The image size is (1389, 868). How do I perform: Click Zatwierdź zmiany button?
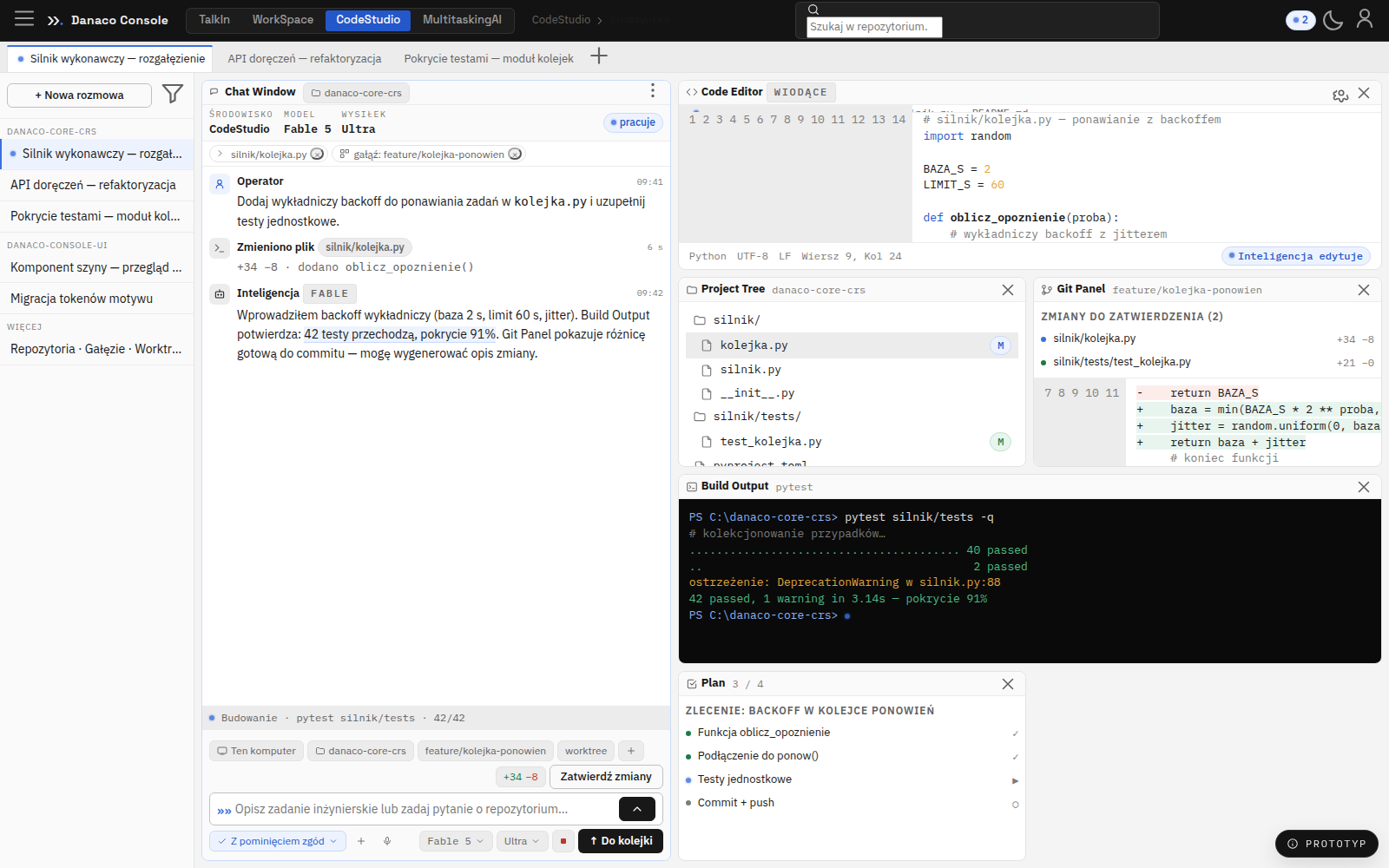[x=606, y=777]
